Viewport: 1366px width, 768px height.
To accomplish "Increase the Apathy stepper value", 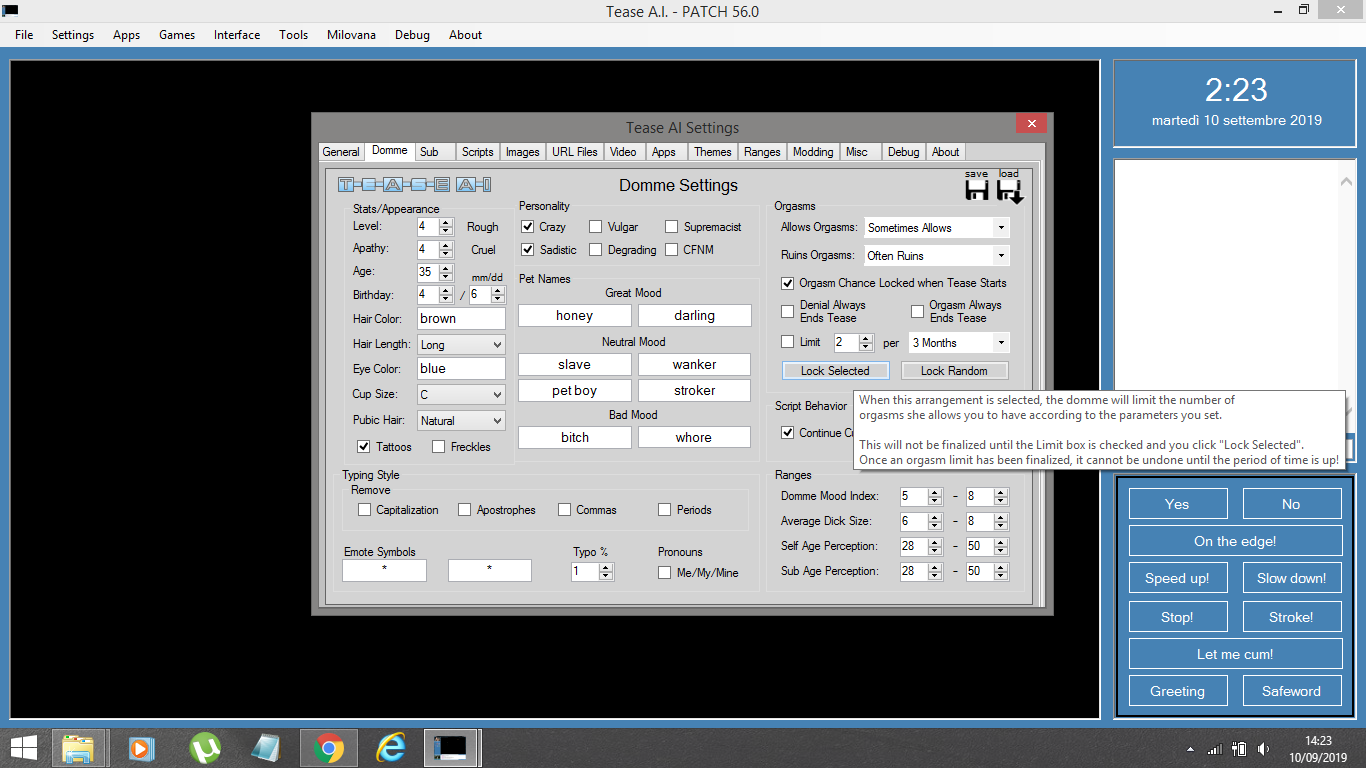I will tap(446, 245).
